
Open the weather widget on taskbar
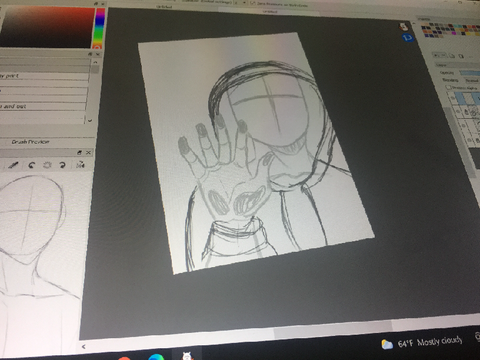click(x=422, y=343)
